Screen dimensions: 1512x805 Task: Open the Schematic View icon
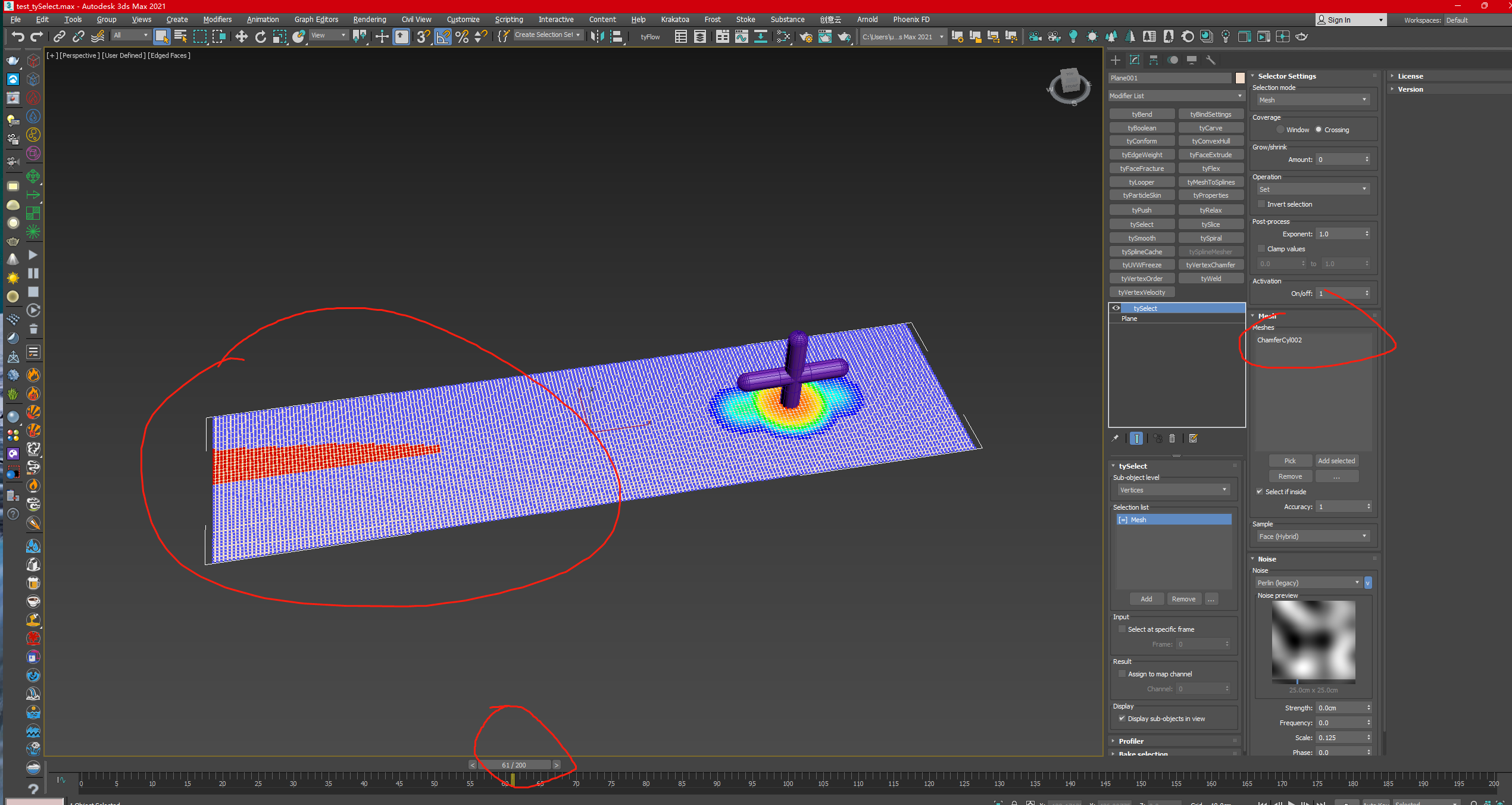(760, 37)
